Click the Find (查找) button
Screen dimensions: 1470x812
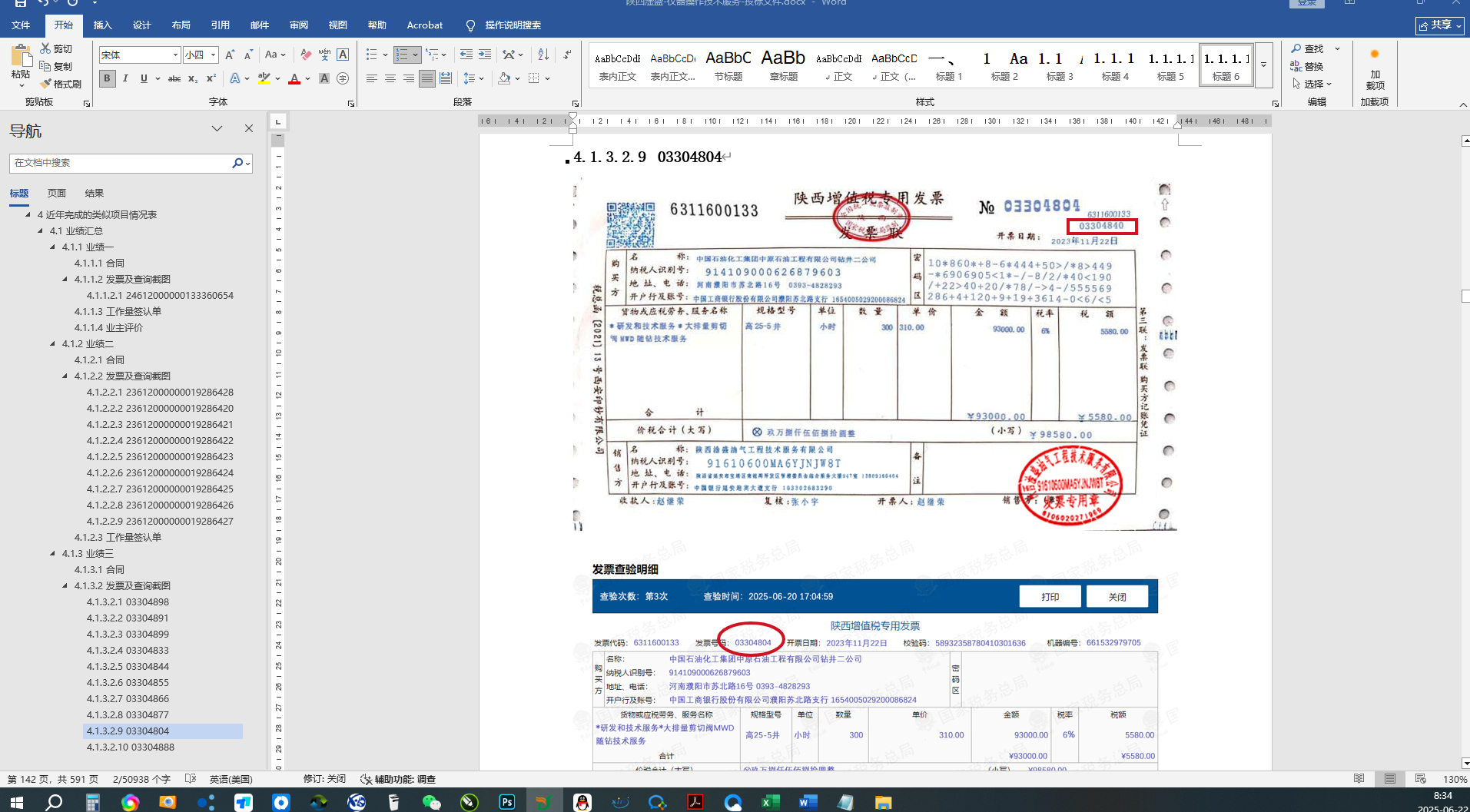coord(1308,48)
